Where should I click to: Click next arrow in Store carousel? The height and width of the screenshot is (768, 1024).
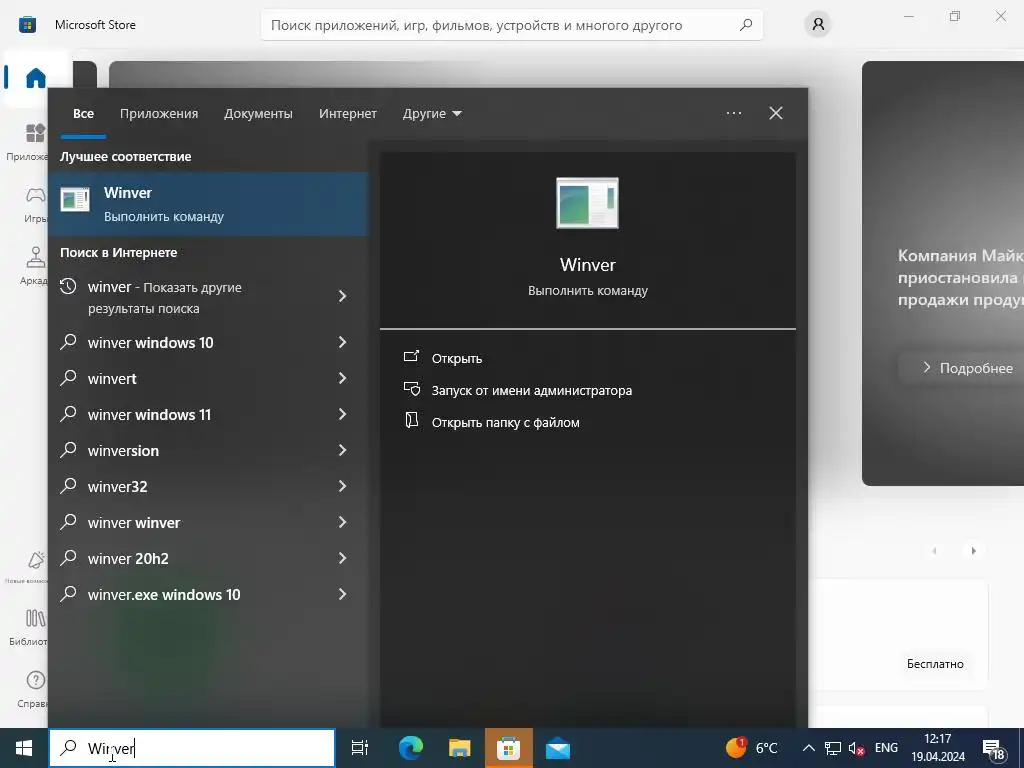[973, 551]
